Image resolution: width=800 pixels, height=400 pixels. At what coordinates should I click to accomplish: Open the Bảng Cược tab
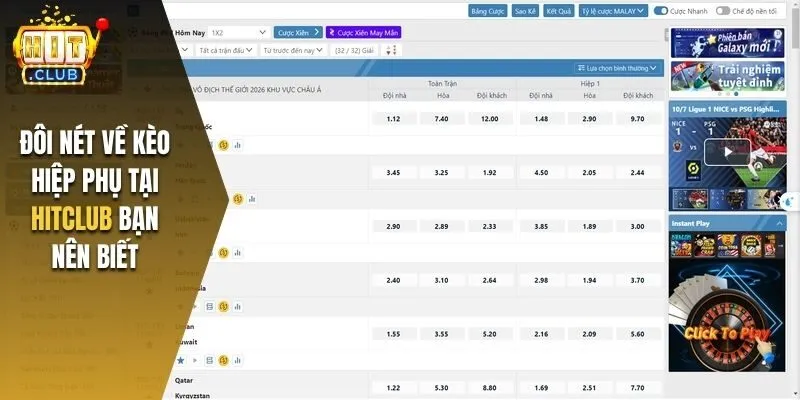pyautogui.click(x=488, y=11)
